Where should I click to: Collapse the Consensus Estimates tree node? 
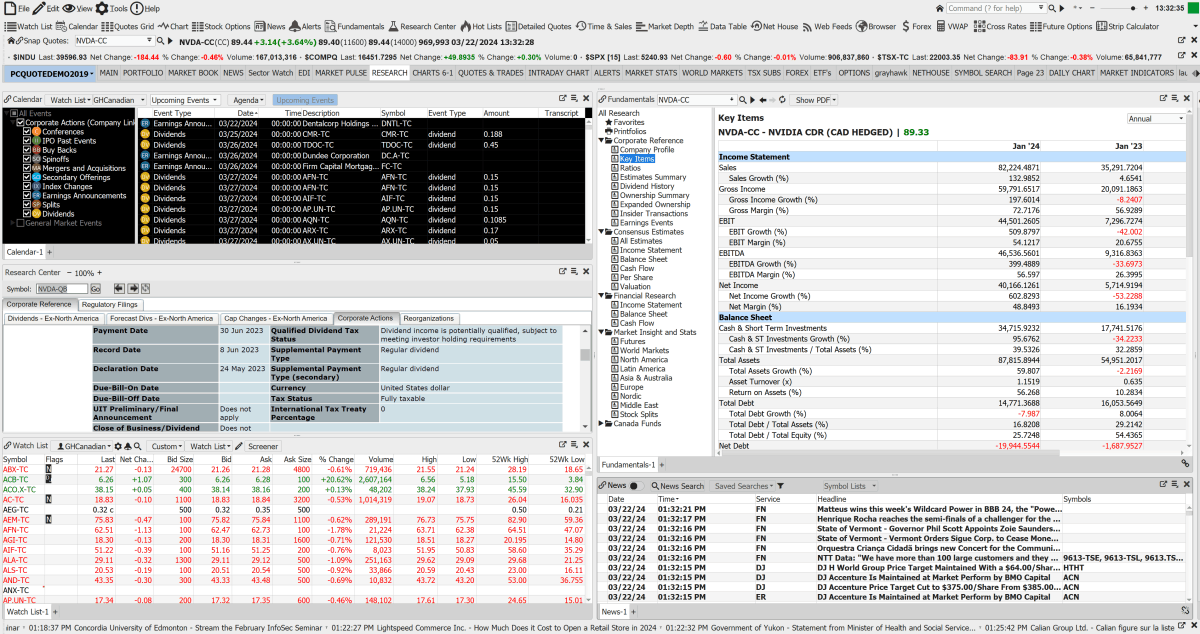coord(602,232)
